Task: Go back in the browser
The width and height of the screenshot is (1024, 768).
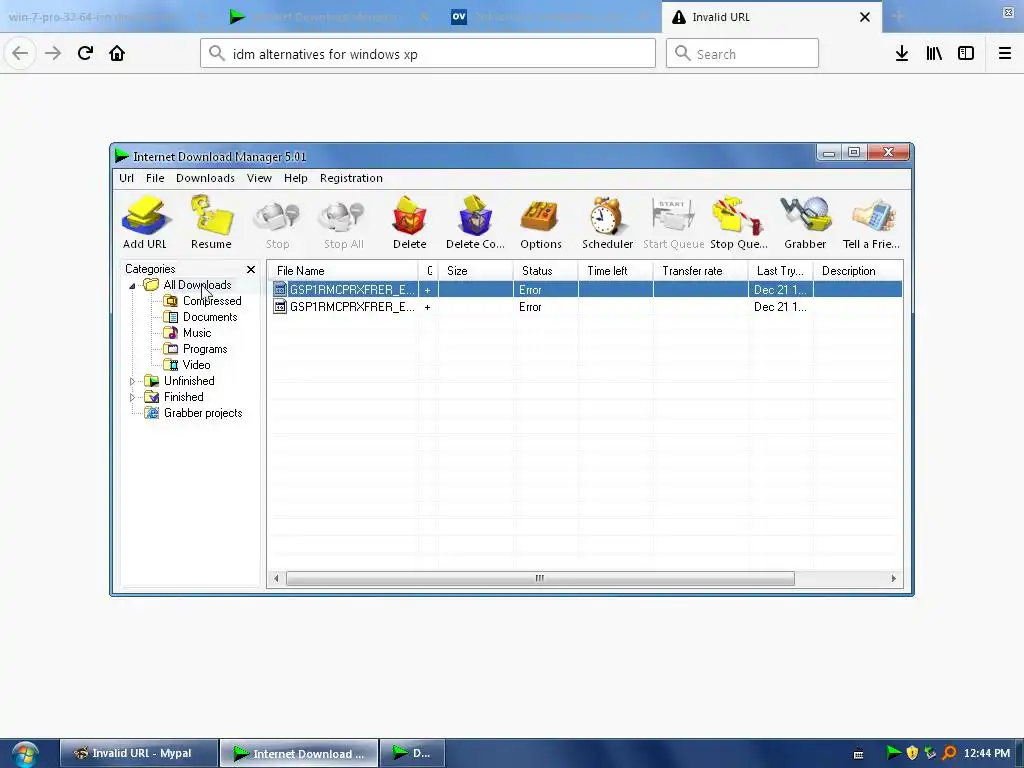Action: 20,53
